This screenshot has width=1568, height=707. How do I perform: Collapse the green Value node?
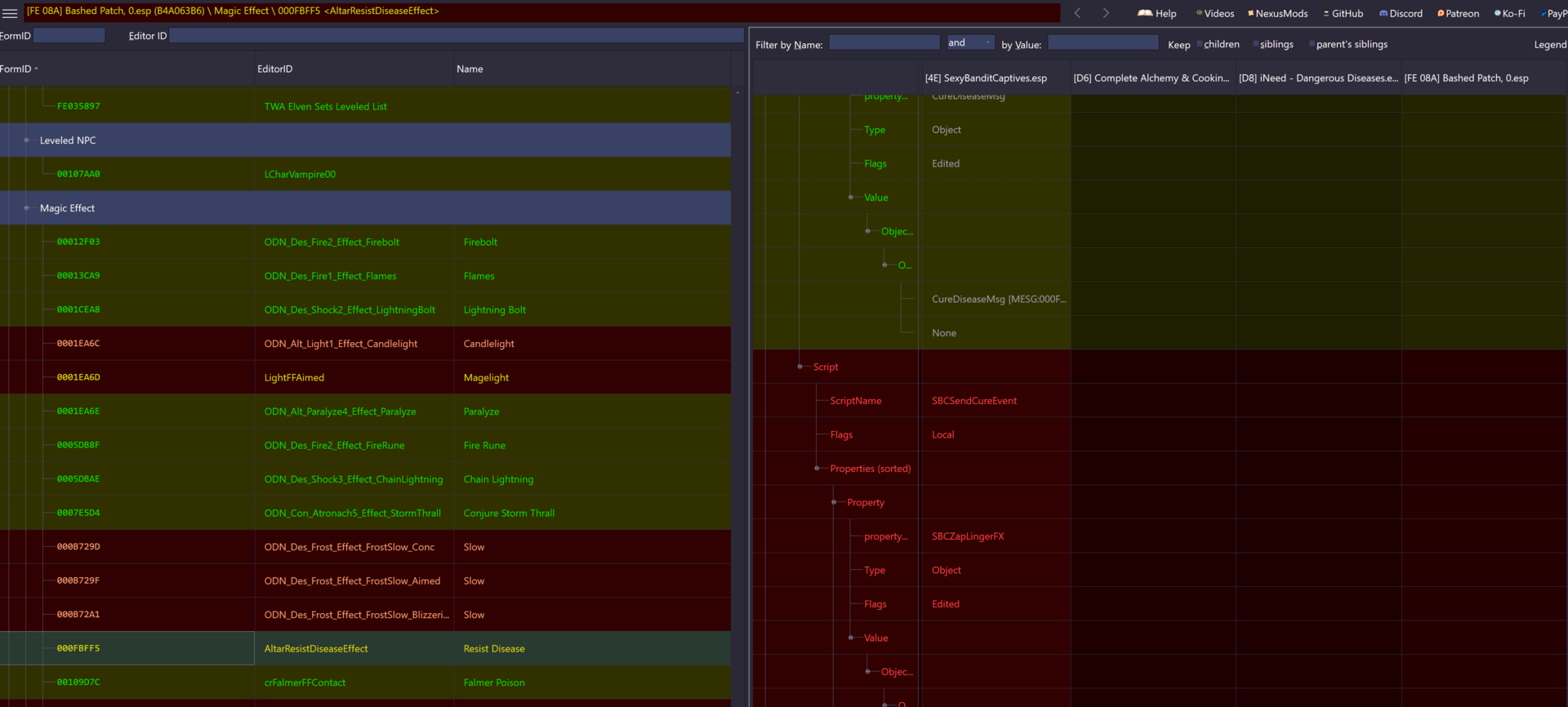click(850, 198)
